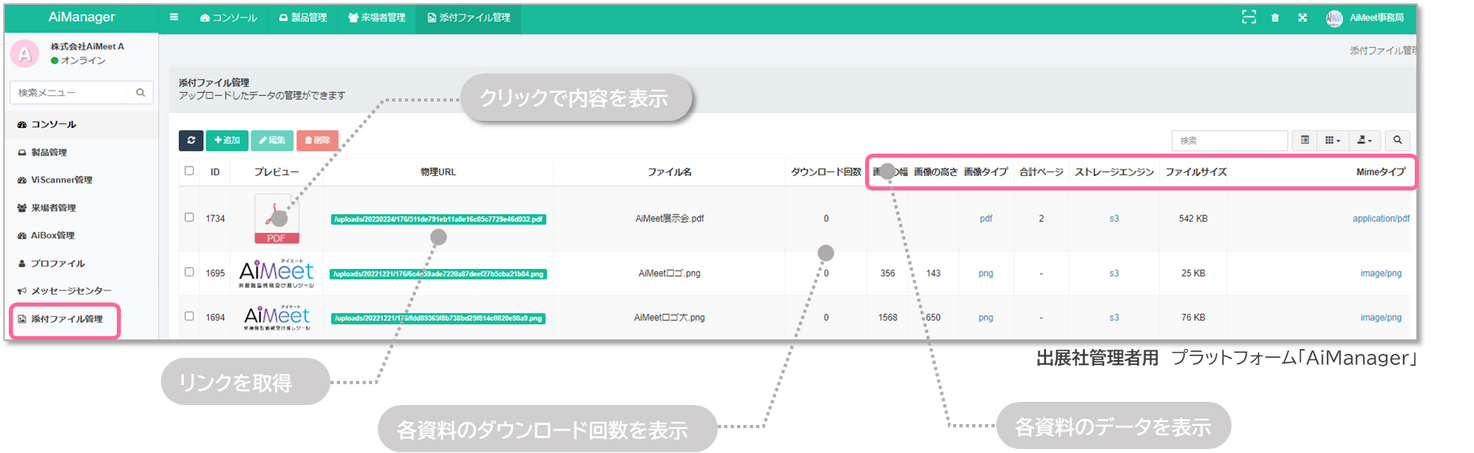
Task: Check the row 1734 checkbox
Action: pos(189,217)
